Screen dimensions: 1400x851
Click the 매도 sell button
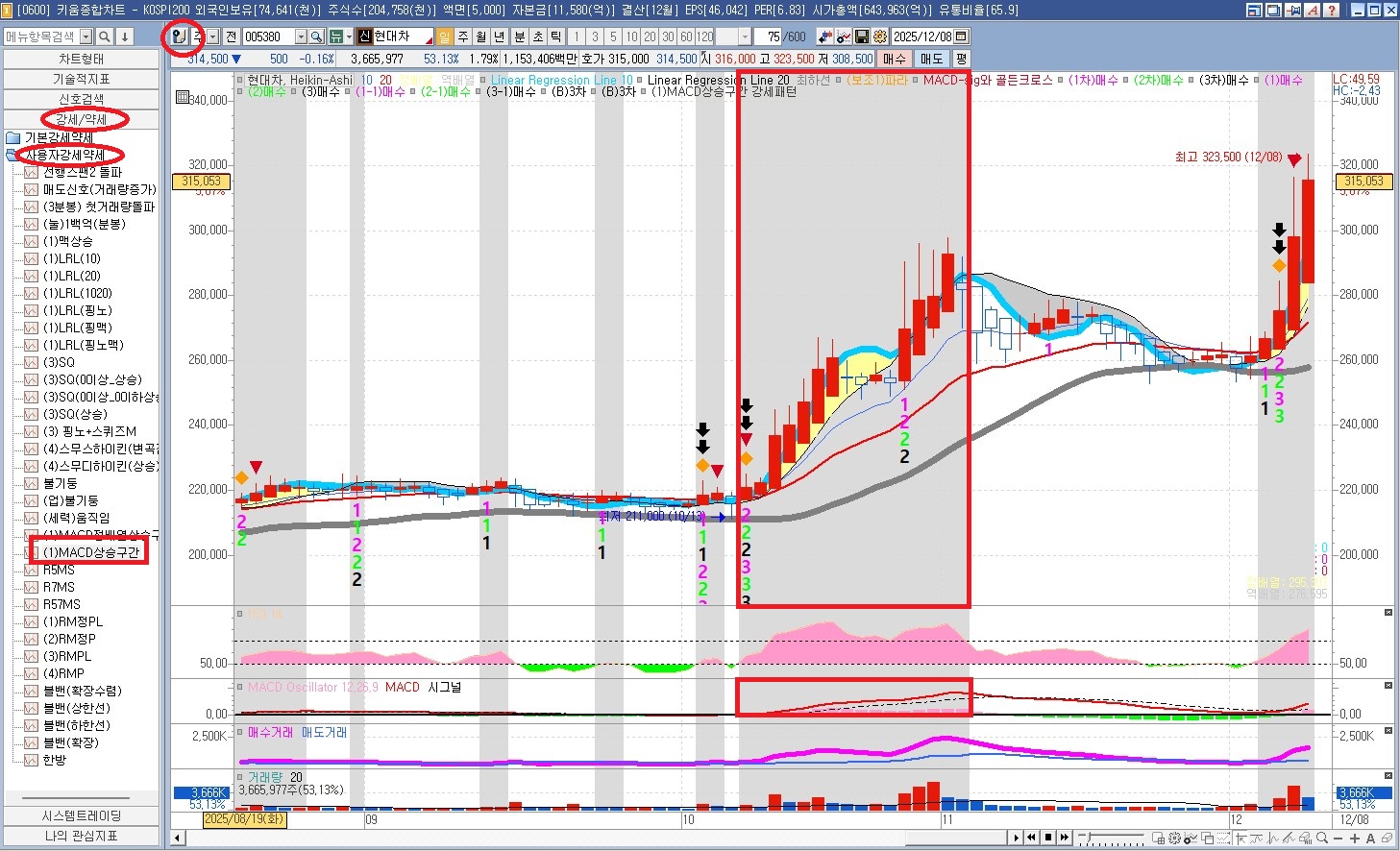coord(931,59)
